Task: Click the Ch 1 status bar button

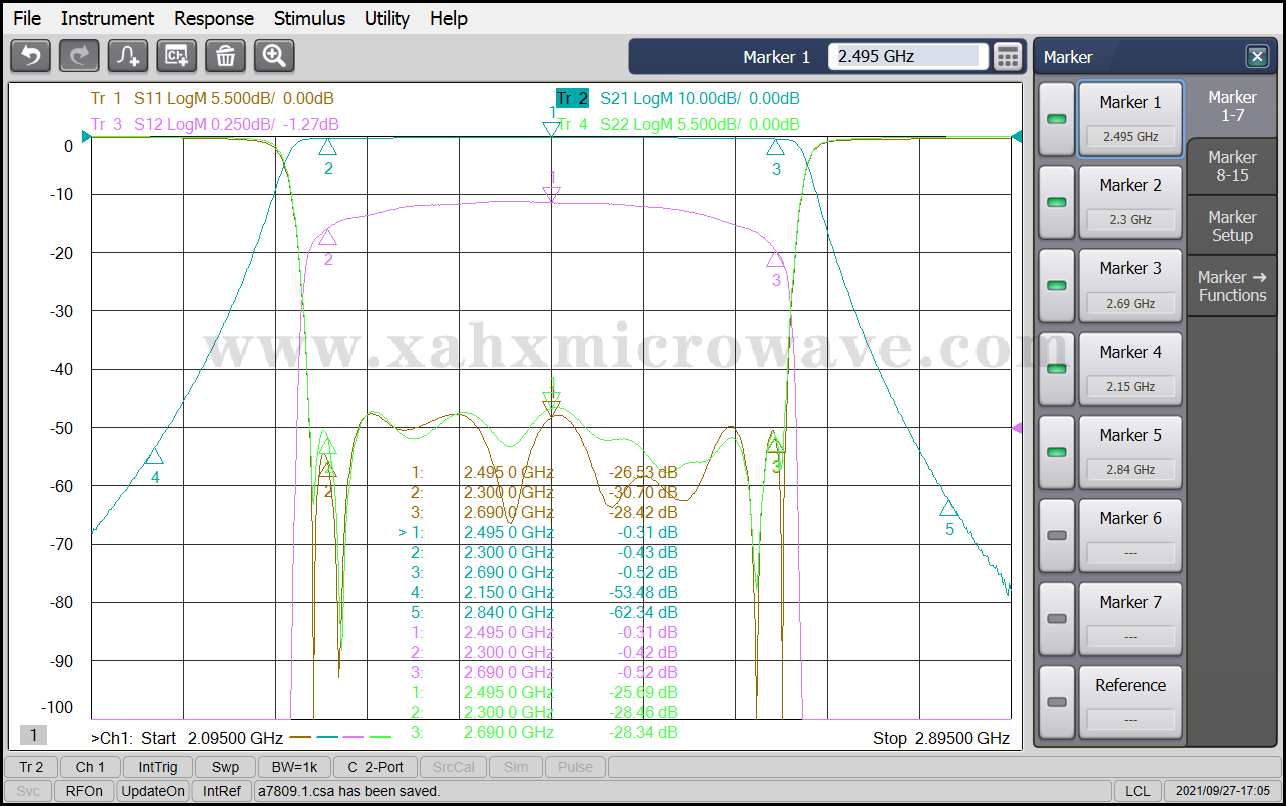Action: coord(90,767)
